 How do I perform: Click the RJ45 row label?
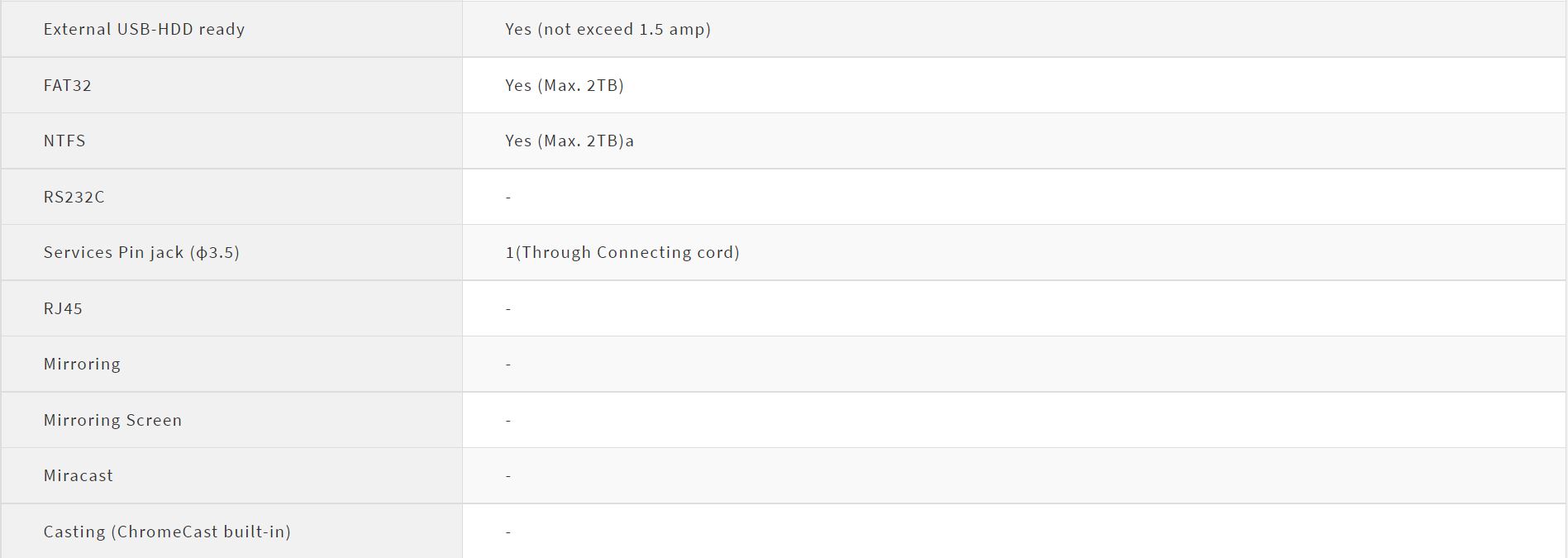tap(63, 308)
